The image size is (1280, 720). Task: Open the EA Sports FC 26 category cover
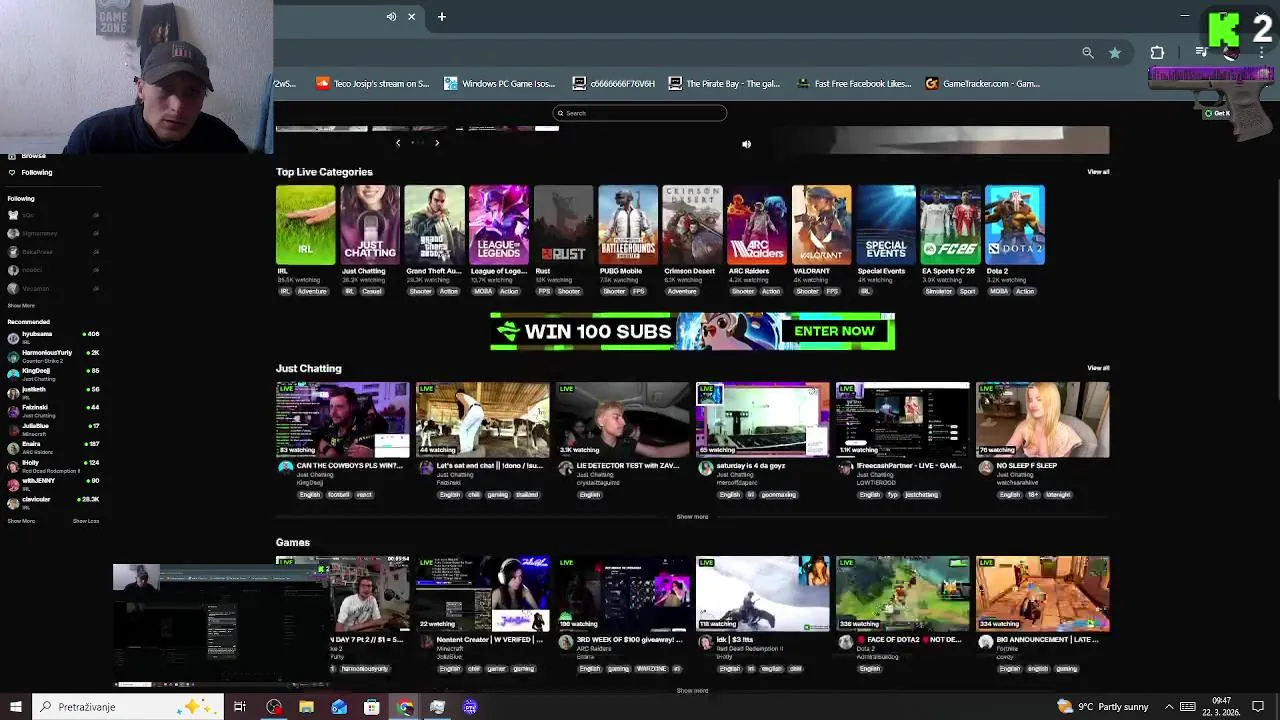pos(950,225)
